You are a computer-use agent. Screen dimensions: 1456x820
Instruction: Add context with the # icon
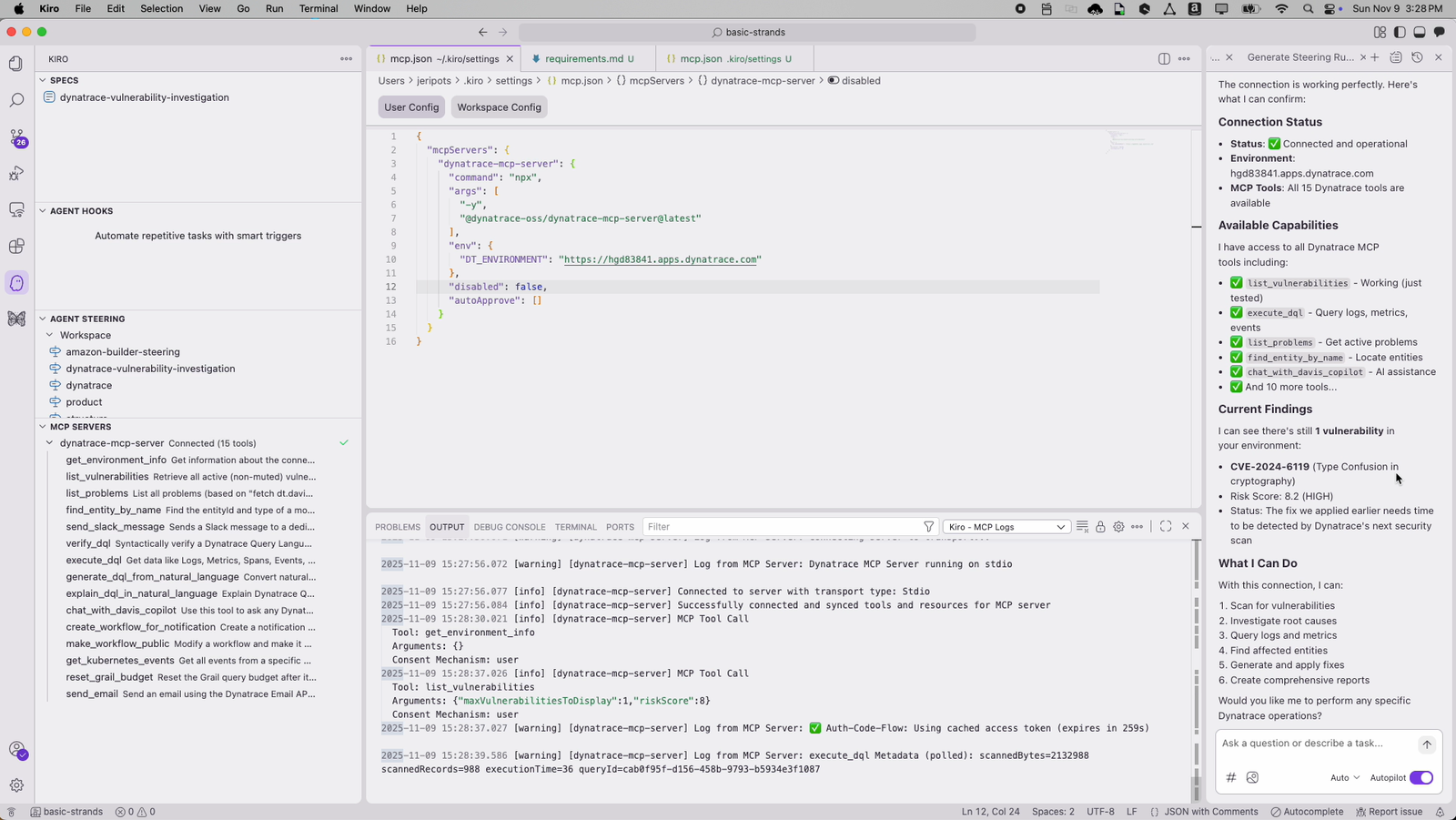pyautogui.click(x=1230, y=777)
